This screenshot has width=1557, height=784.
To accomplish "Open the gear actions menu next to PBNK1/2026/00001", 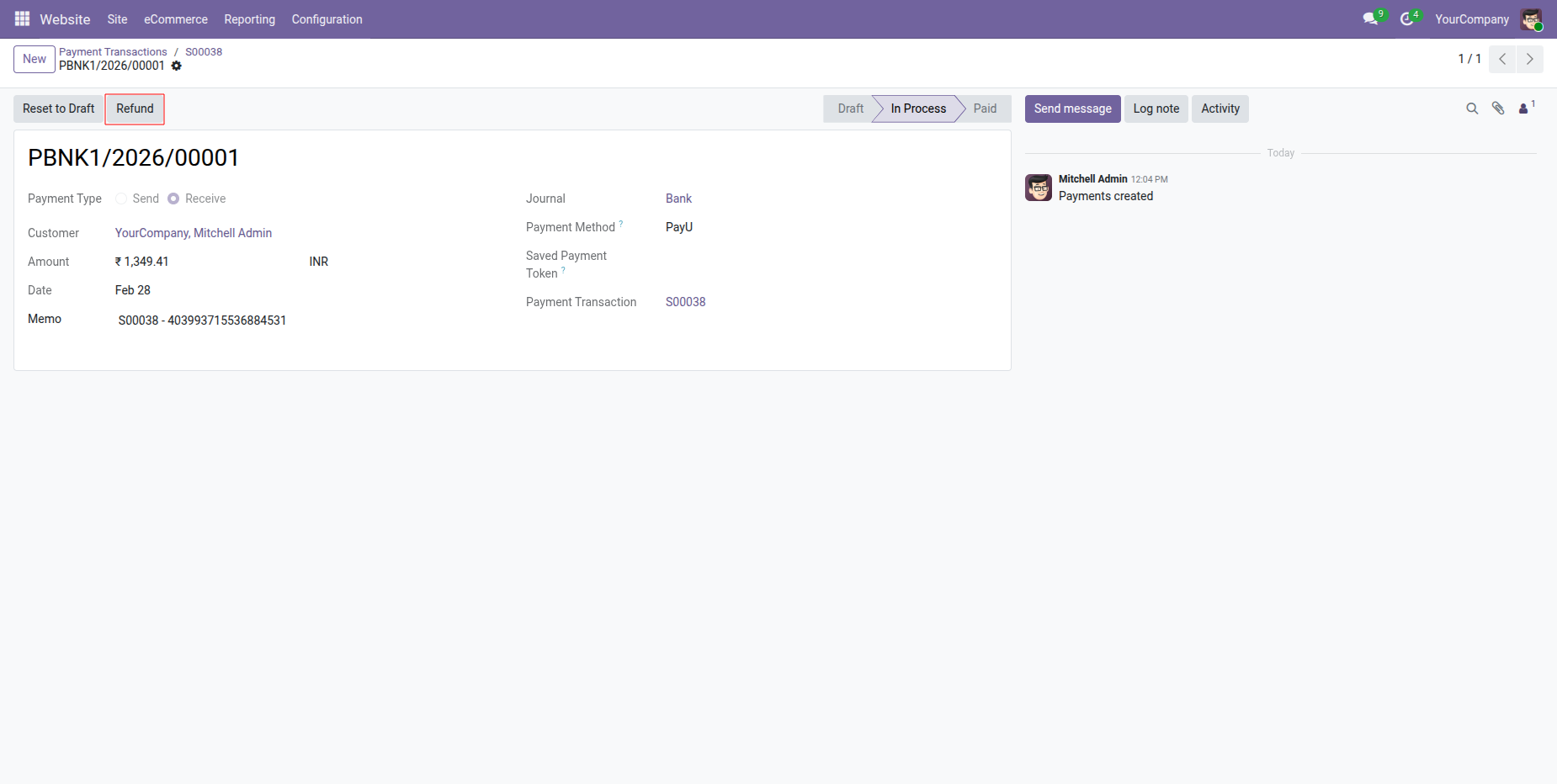I will 177,66.
